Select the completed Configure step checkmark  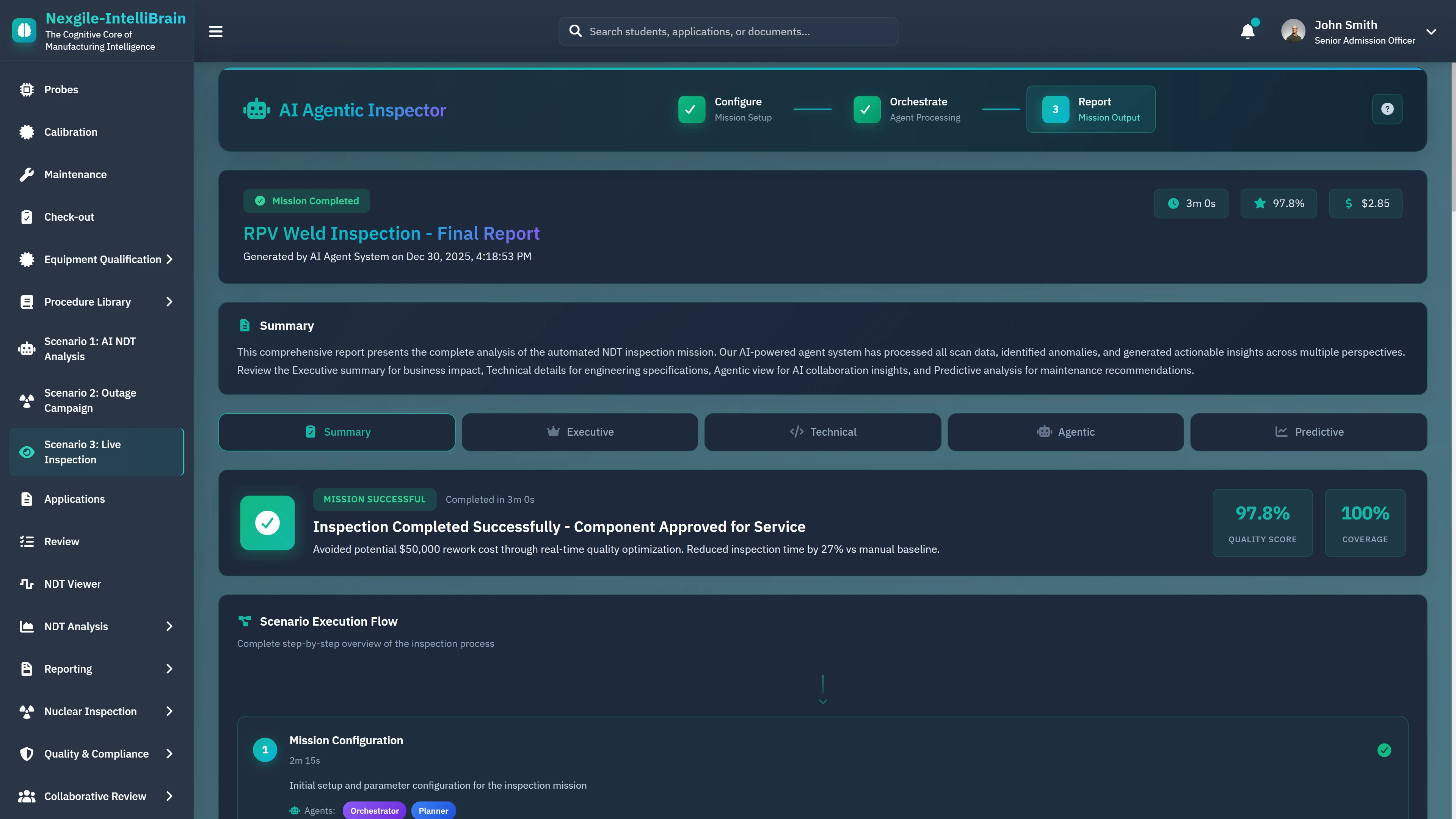[x=691, y=110]
